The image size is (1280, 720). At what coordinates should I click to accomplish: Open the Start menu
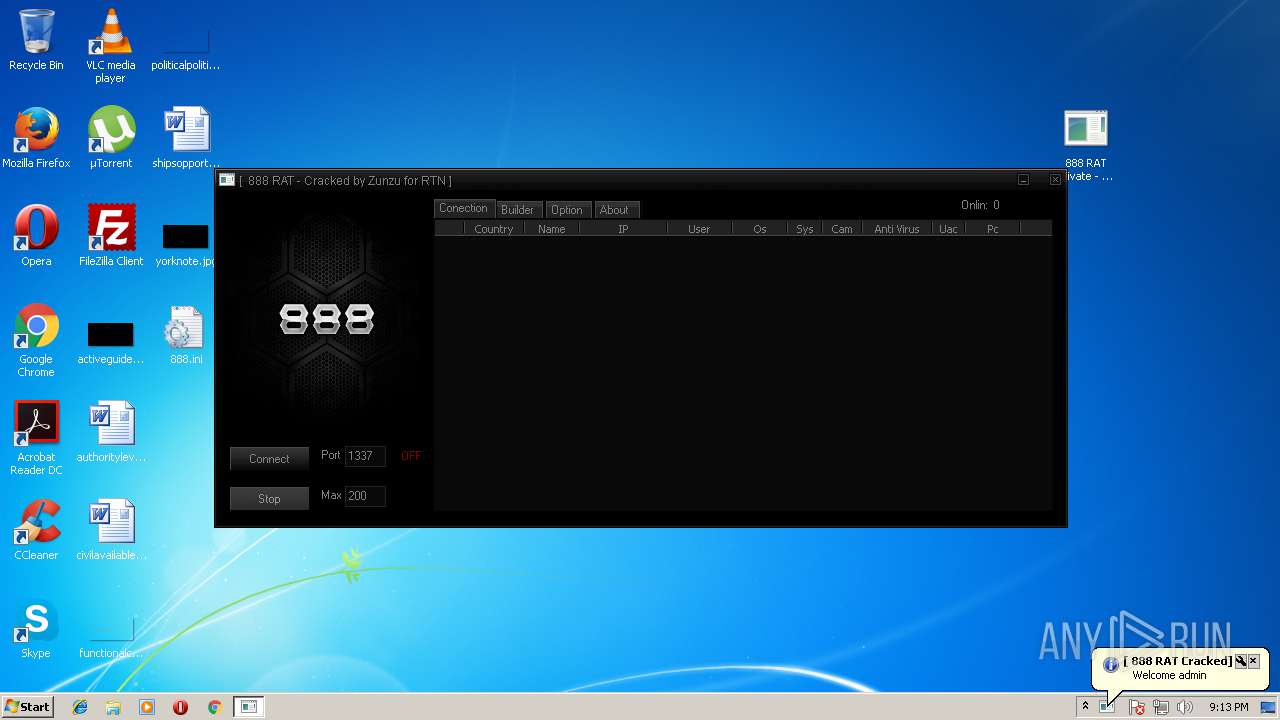tap(28, 707)
